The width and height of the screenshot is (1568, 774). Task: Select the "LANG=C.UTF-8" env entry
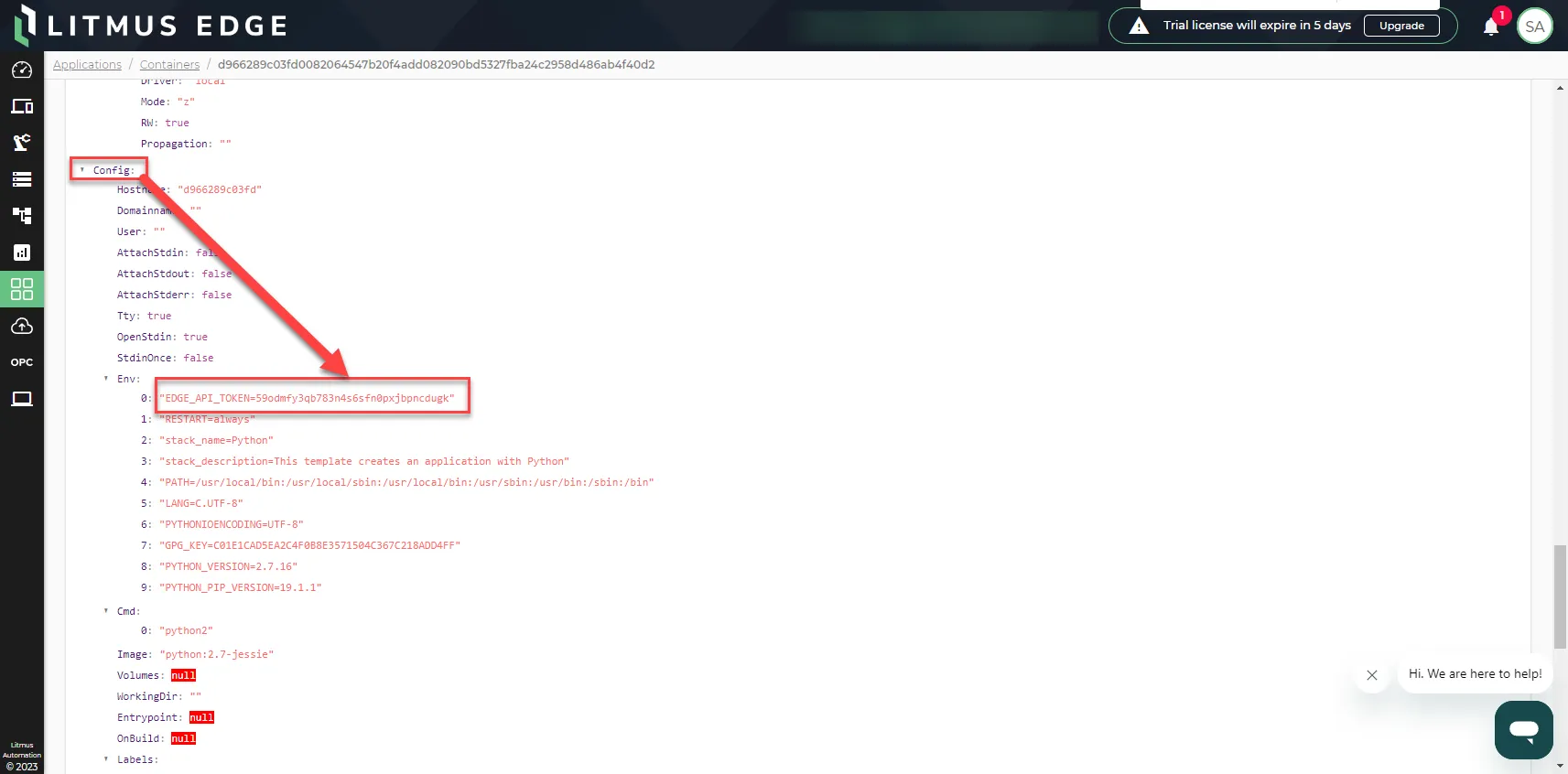click(x=201, y=504)
